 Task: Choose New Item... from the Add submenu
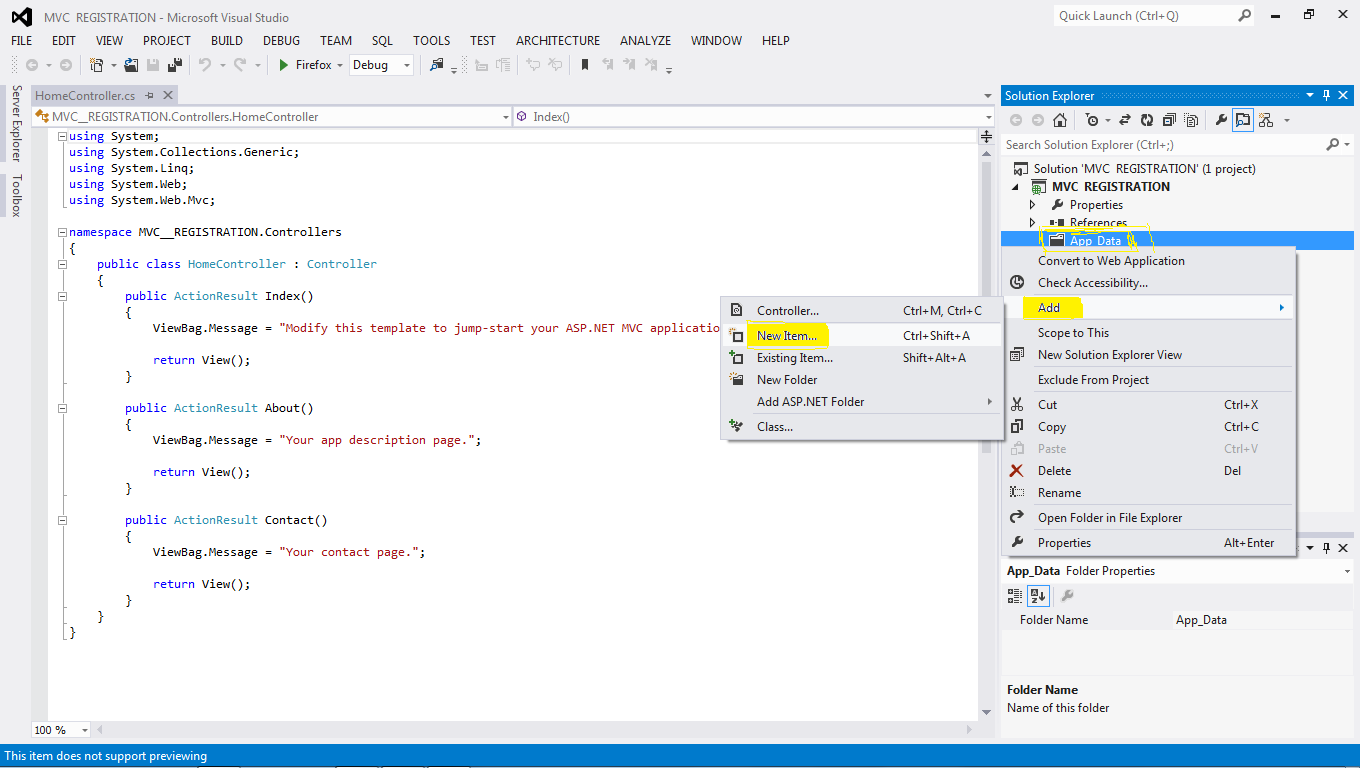tap(861, 336)
